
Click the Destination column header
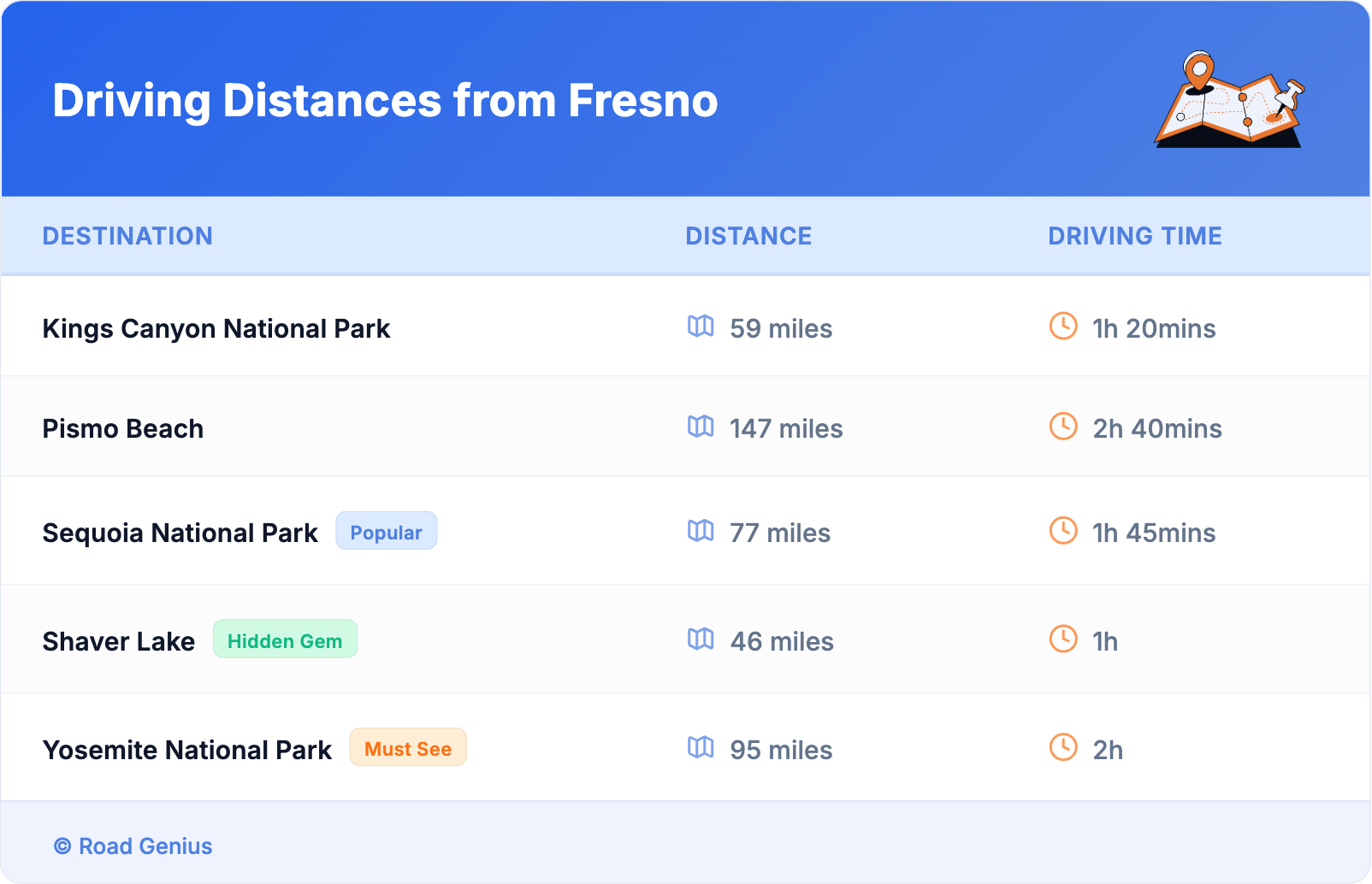pyautogui.click(x=127, y=236)
